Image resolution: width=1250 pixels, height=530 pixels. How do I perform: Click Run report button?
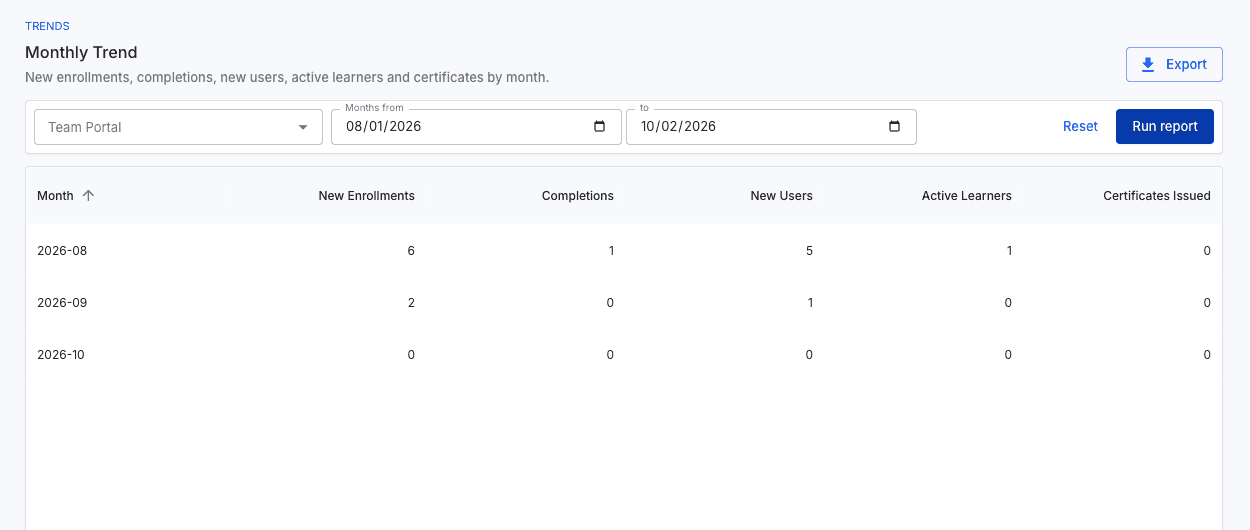click(1165, 127)
